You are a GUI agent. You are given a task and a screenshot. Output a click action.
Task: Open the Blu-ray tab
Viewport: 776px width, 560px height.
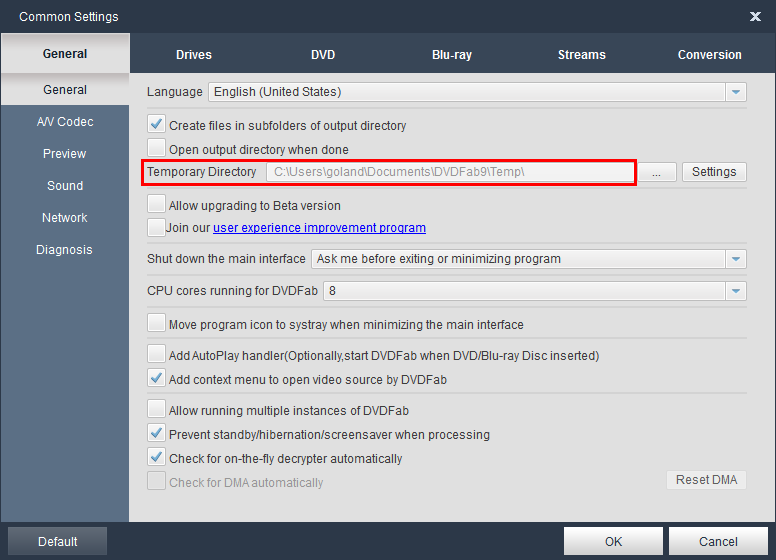coord(452,55)
